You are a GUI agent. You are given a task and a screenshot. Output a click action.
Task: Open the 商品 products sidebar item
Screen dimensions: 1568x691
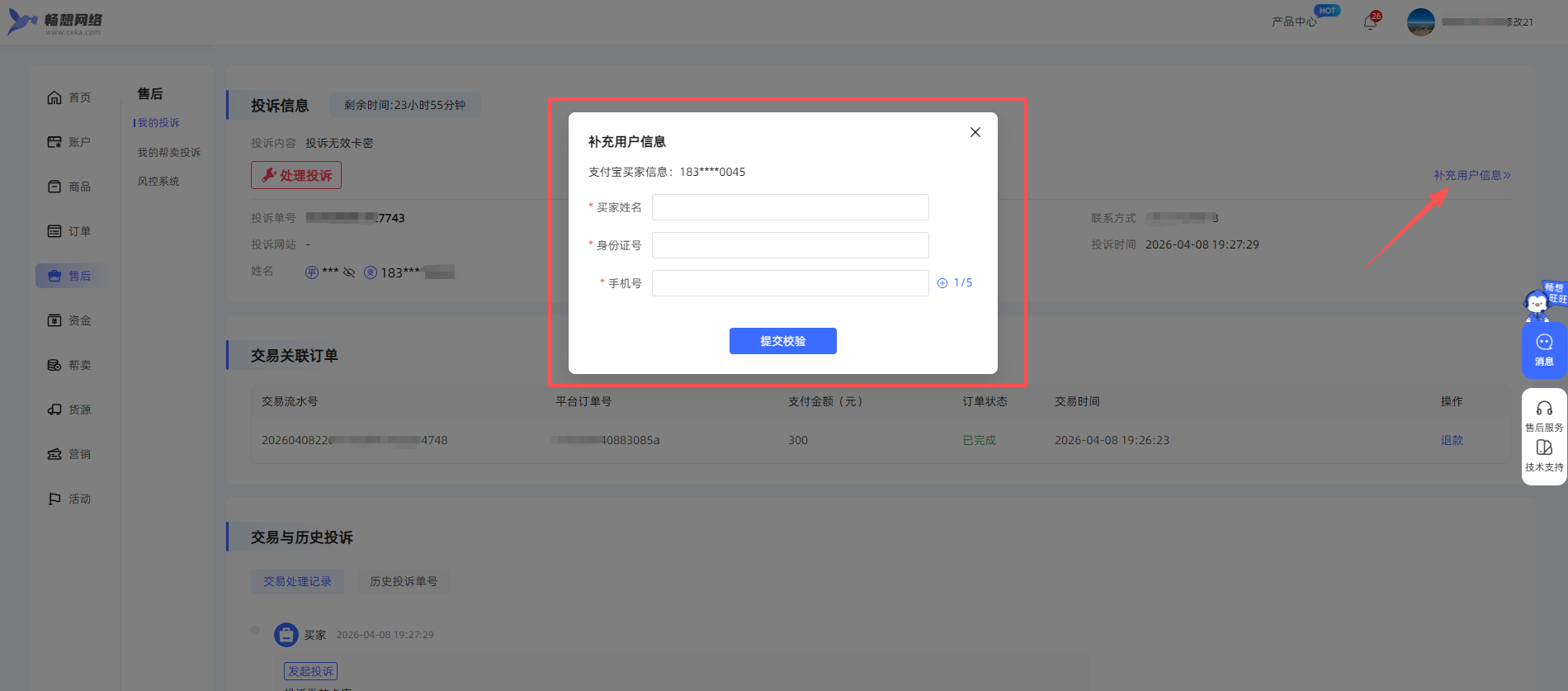tap(69, 187)
